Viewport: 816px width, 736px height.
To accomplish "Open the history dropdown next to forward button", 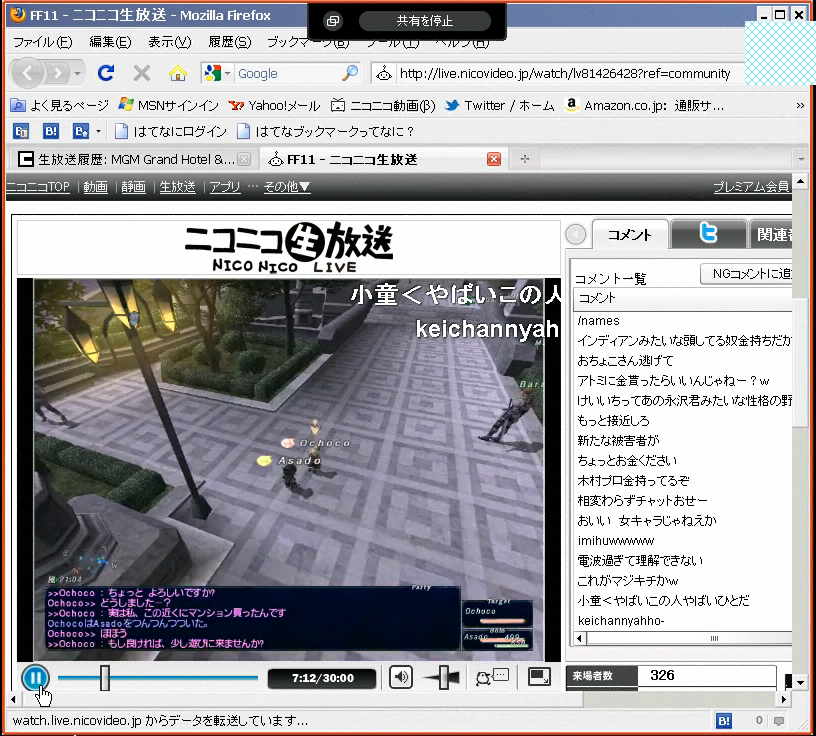I will 78,73.
